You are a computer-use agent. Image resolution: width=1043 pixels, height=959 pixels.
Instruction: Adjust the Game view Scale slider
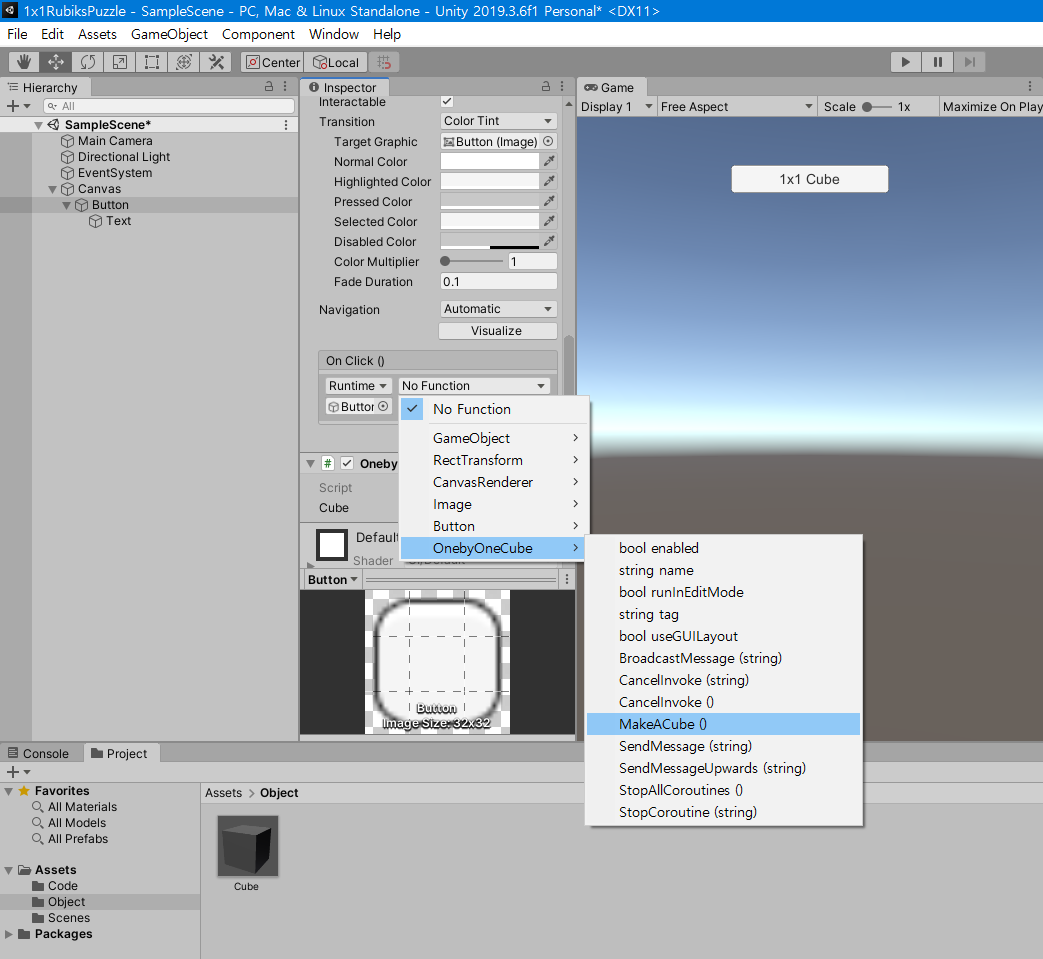pos(876,106)
